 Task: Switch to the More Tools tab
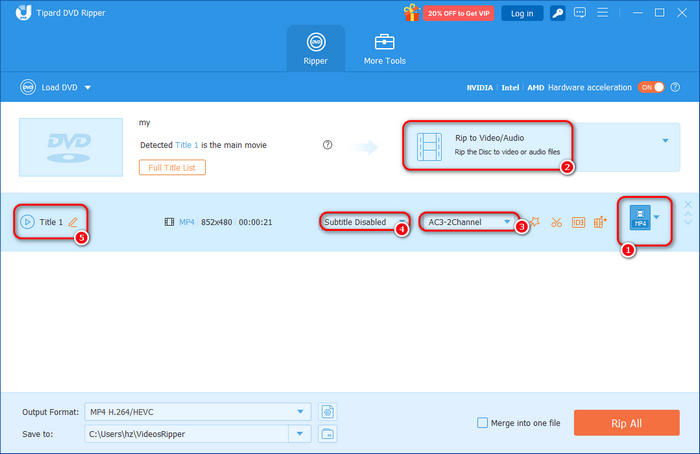pyautogui.click(x=384, y=48)
